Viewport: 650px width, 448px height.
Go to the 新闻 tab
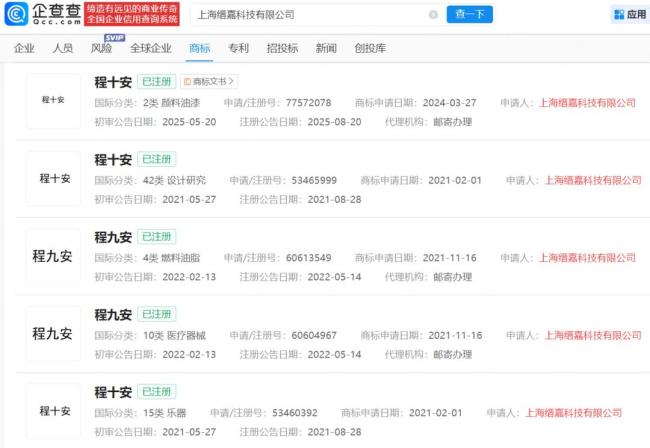pyautogui.click(x=326, y=48)
